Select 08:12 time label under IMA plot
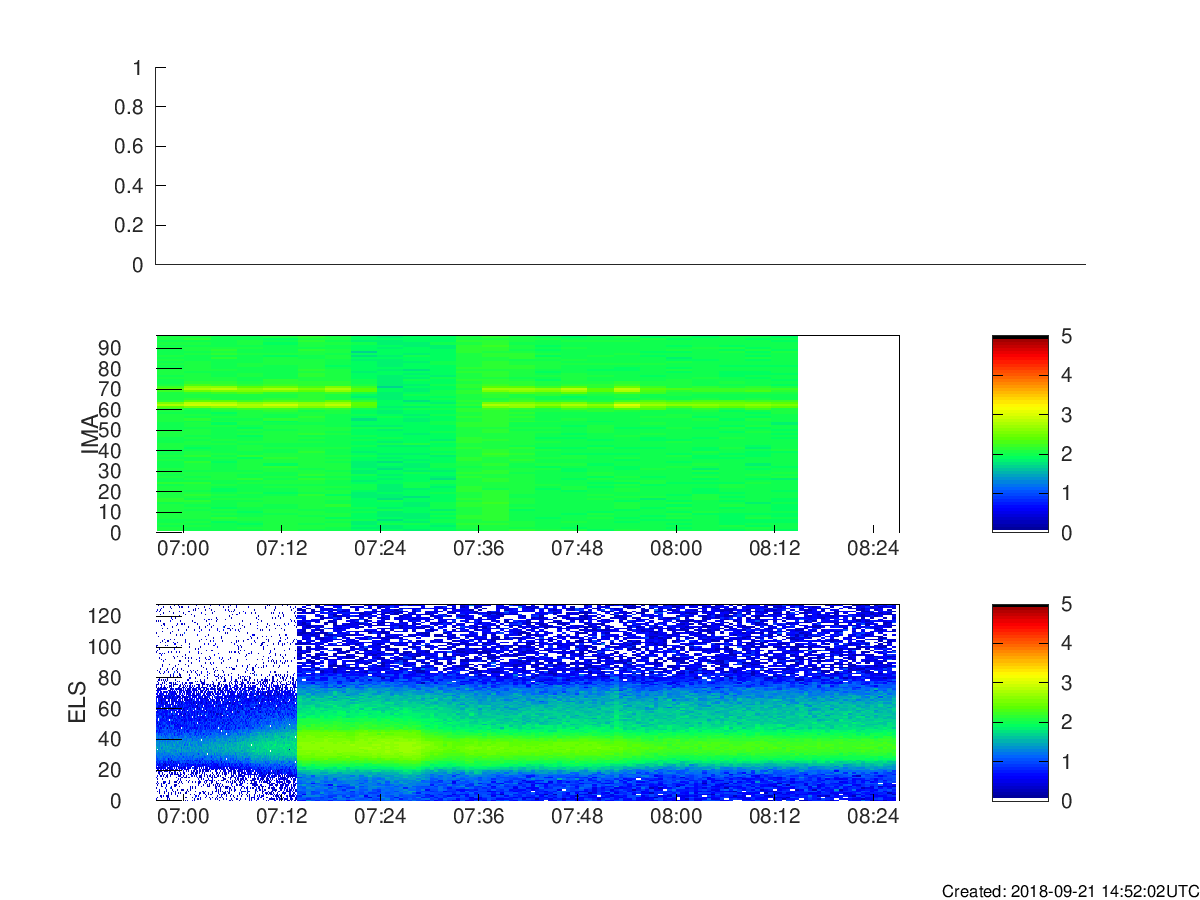 click(x=775, y=549)
